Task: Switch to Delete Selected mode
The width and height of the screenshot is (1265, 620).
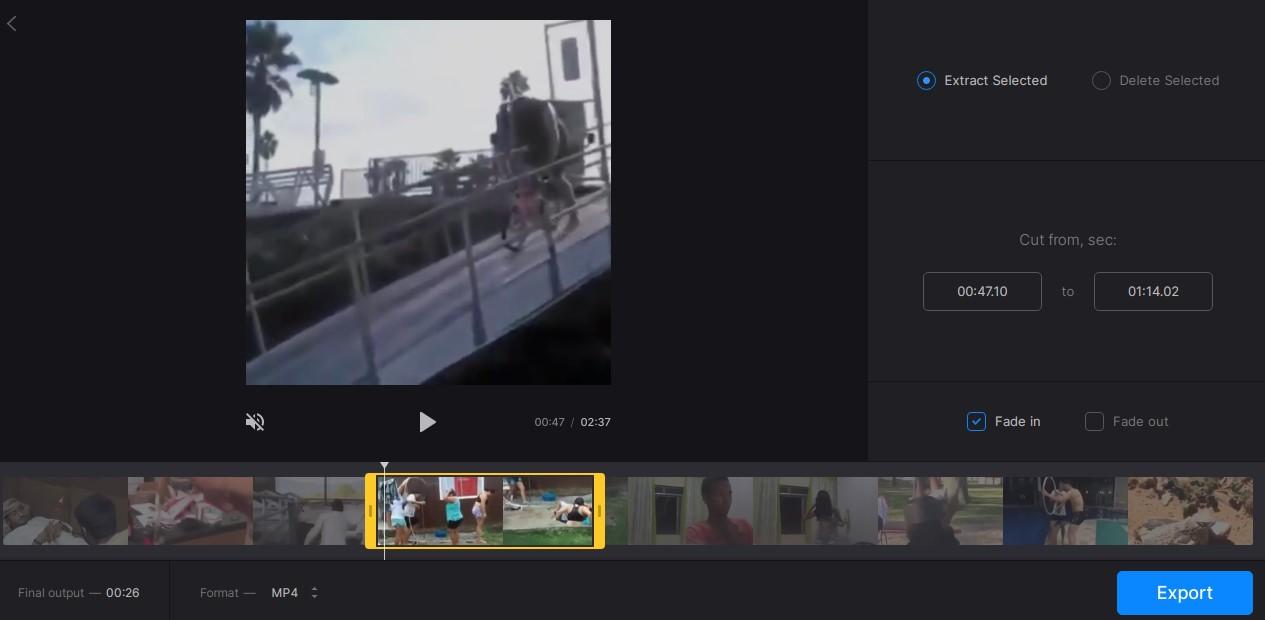Action: [1101, 80]
